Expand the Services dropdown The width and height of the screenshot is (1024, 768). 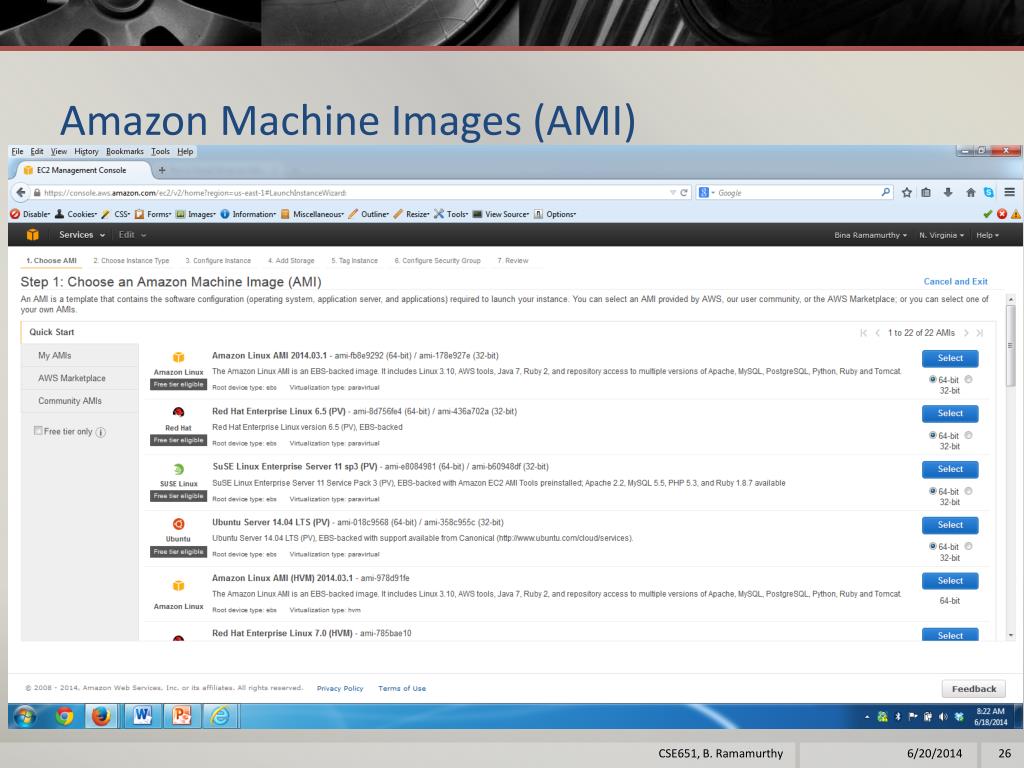82,235
